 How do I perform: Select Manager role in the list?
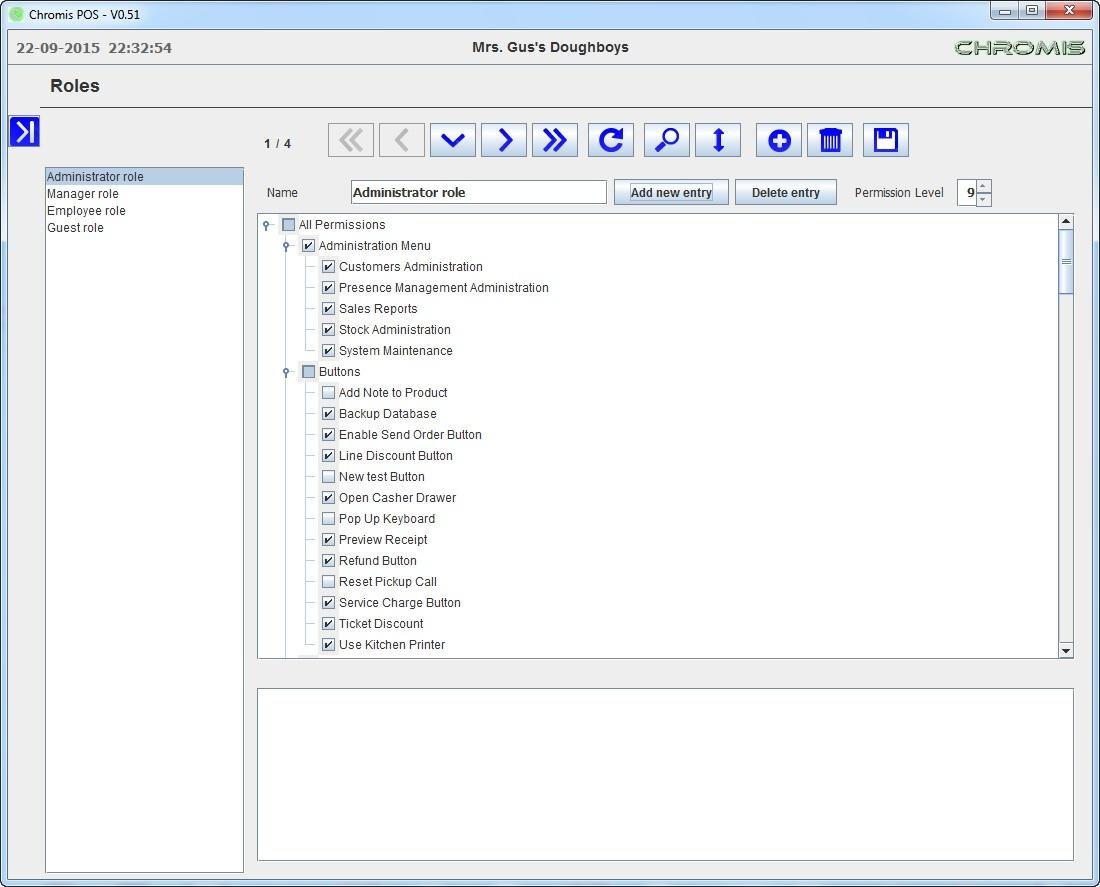coord(83,194)
